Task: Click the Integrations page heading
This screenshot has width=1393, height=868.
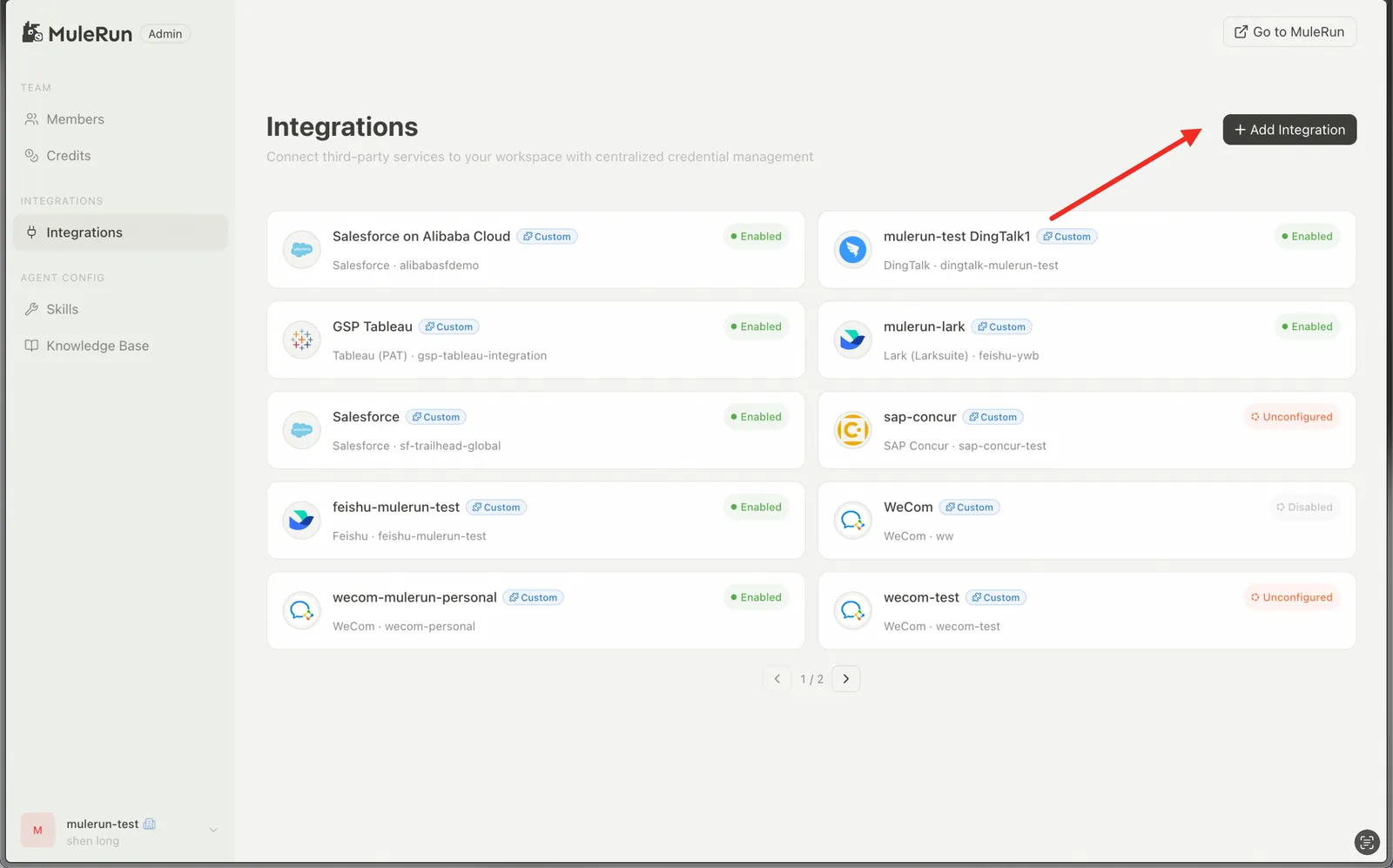Action: click(342, 127)
